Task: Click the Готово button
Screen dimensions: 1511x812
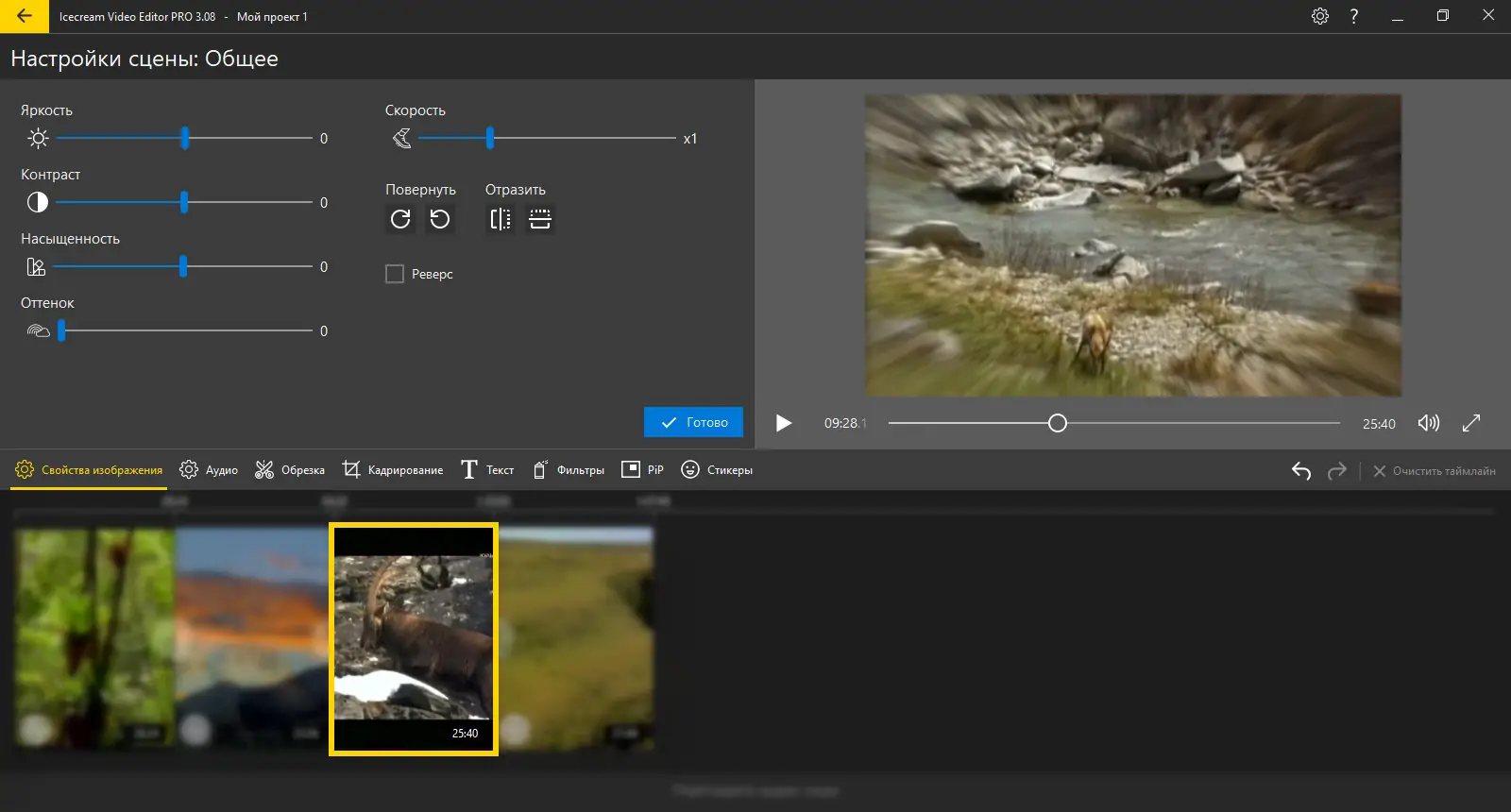Action: coord(693,422)
